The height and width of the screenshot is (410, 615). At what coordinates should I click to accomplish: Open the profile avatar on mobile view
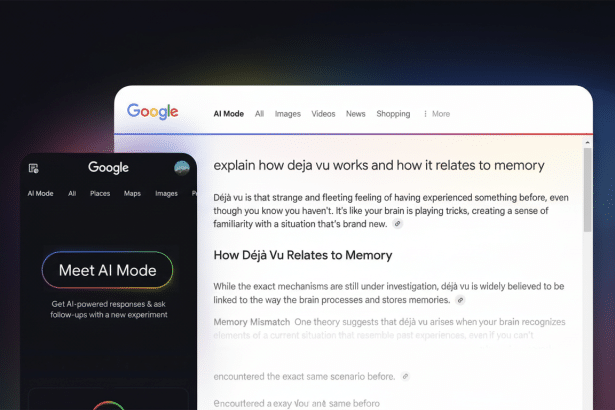click(x=181, y=168)
